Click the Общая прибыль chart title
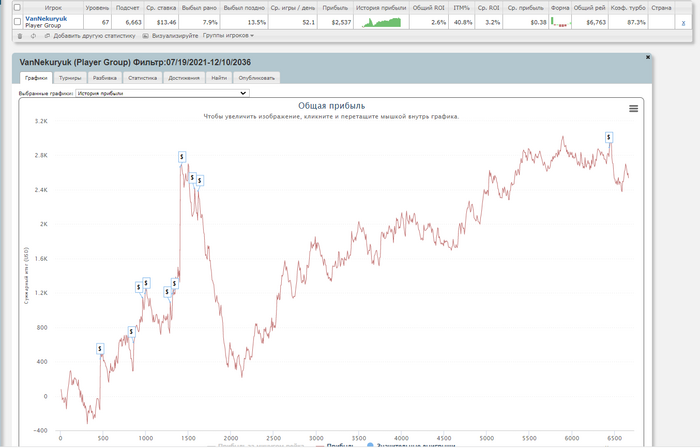Image resolution: width=700 pixels, height=448 pixels. coord(331,106)
